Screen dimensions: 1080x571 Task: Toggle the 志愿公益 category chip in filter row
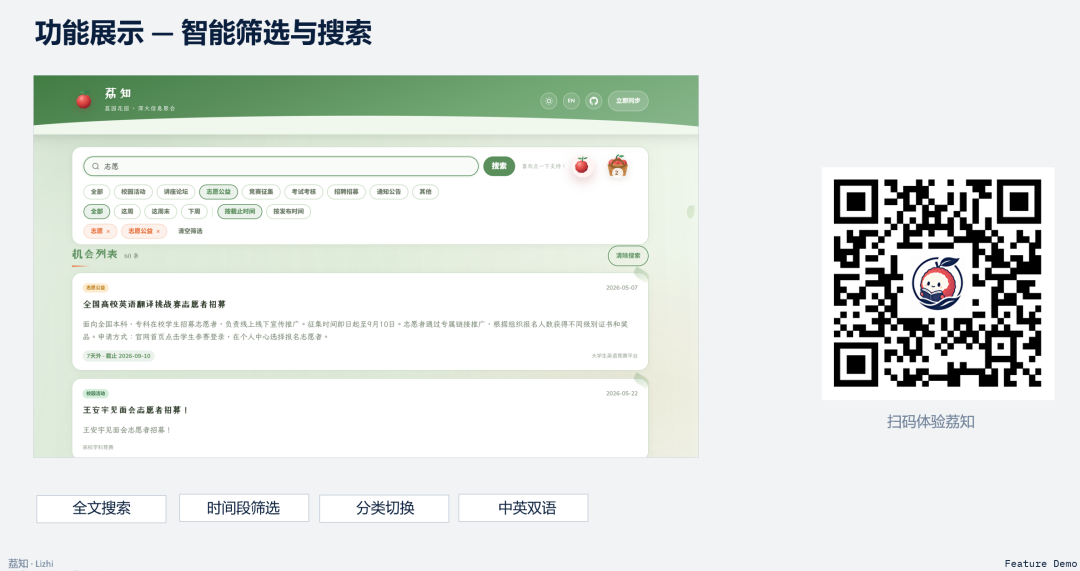coord(219,191)
